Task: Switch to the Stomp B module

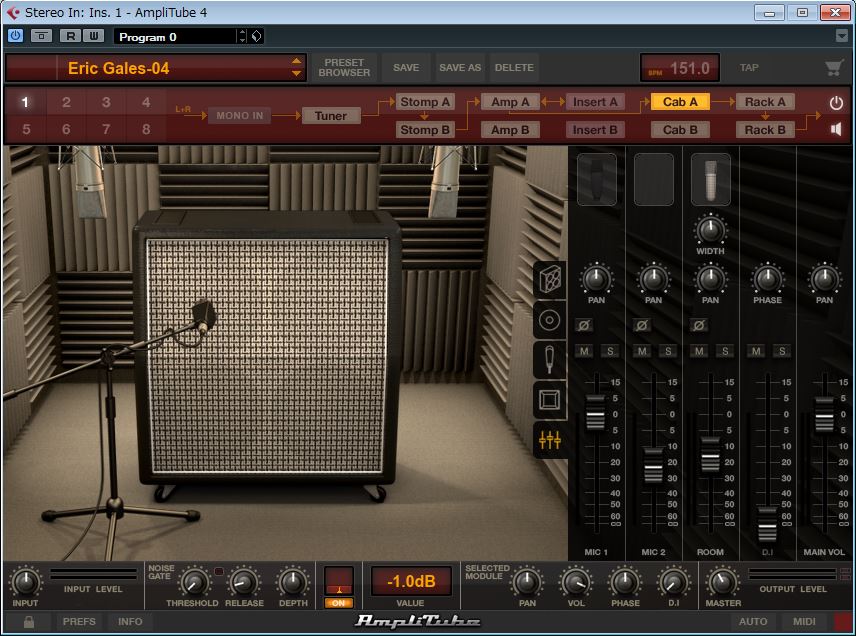Action: pyautogui.click(x=425, y=130)
